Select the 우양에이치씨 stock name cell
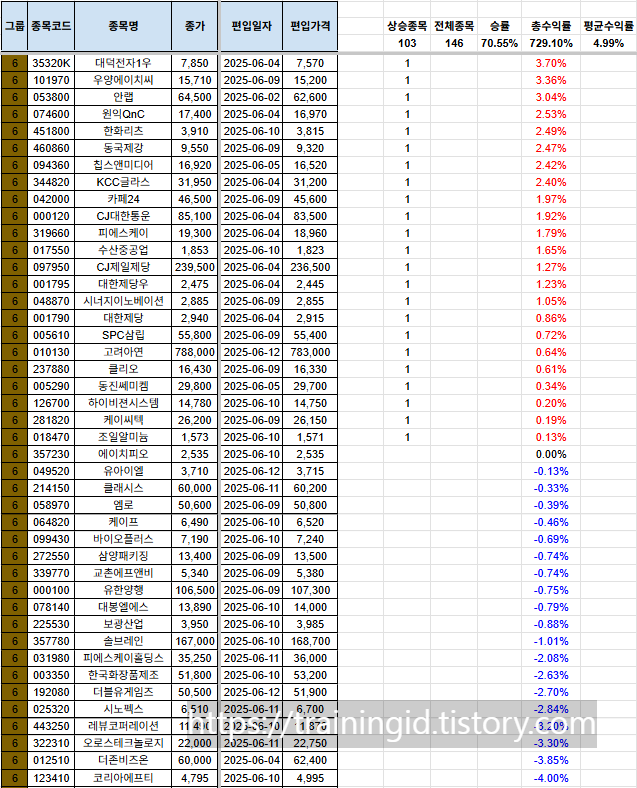637x788 pixels. (123, 80)
